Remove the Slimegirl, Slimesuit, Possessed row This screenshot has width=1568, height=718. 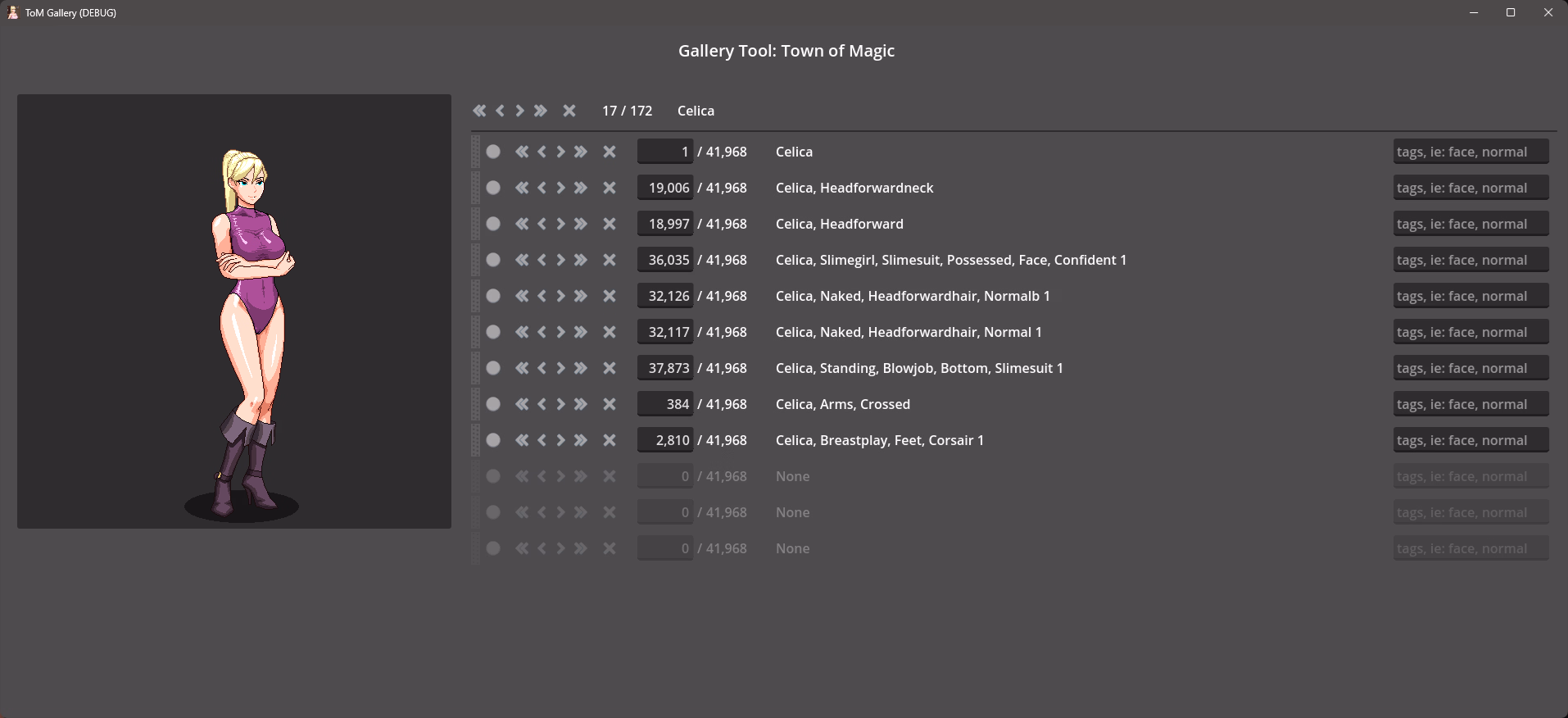coord(610,260)
